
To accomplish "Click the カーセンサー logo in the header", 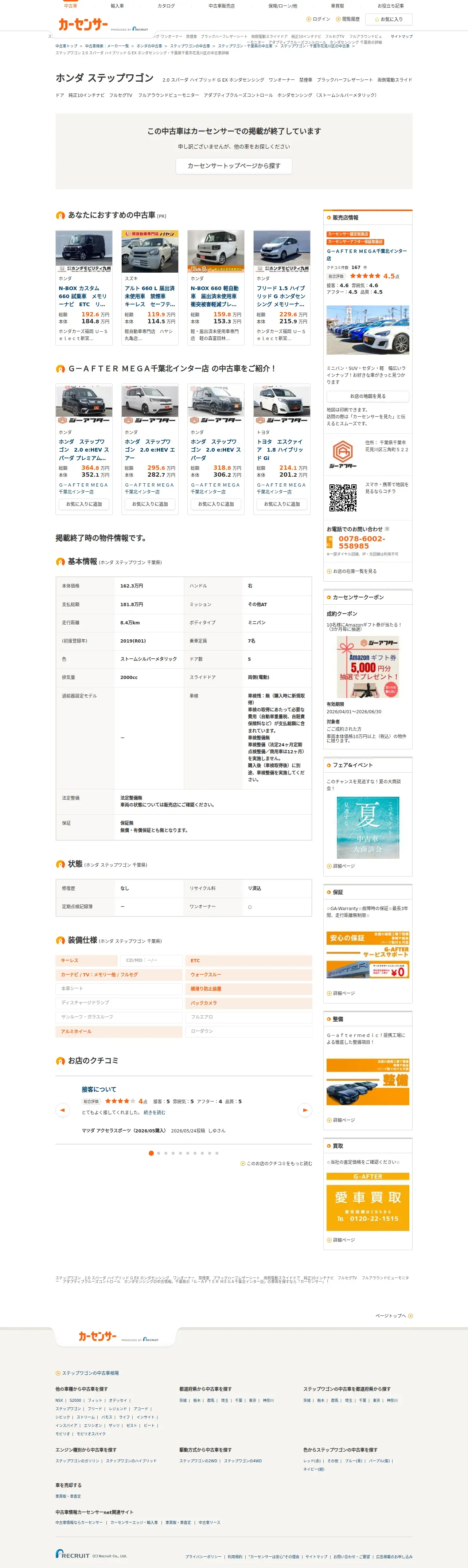I will click(x=83, y=24).
